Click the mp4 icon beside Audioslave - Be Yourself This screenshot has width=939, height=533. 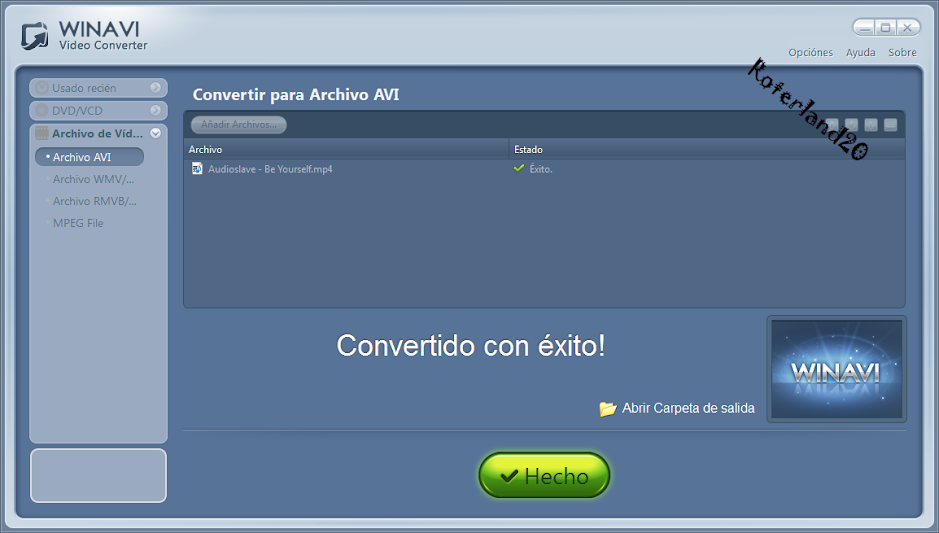(x=197, y=169)
